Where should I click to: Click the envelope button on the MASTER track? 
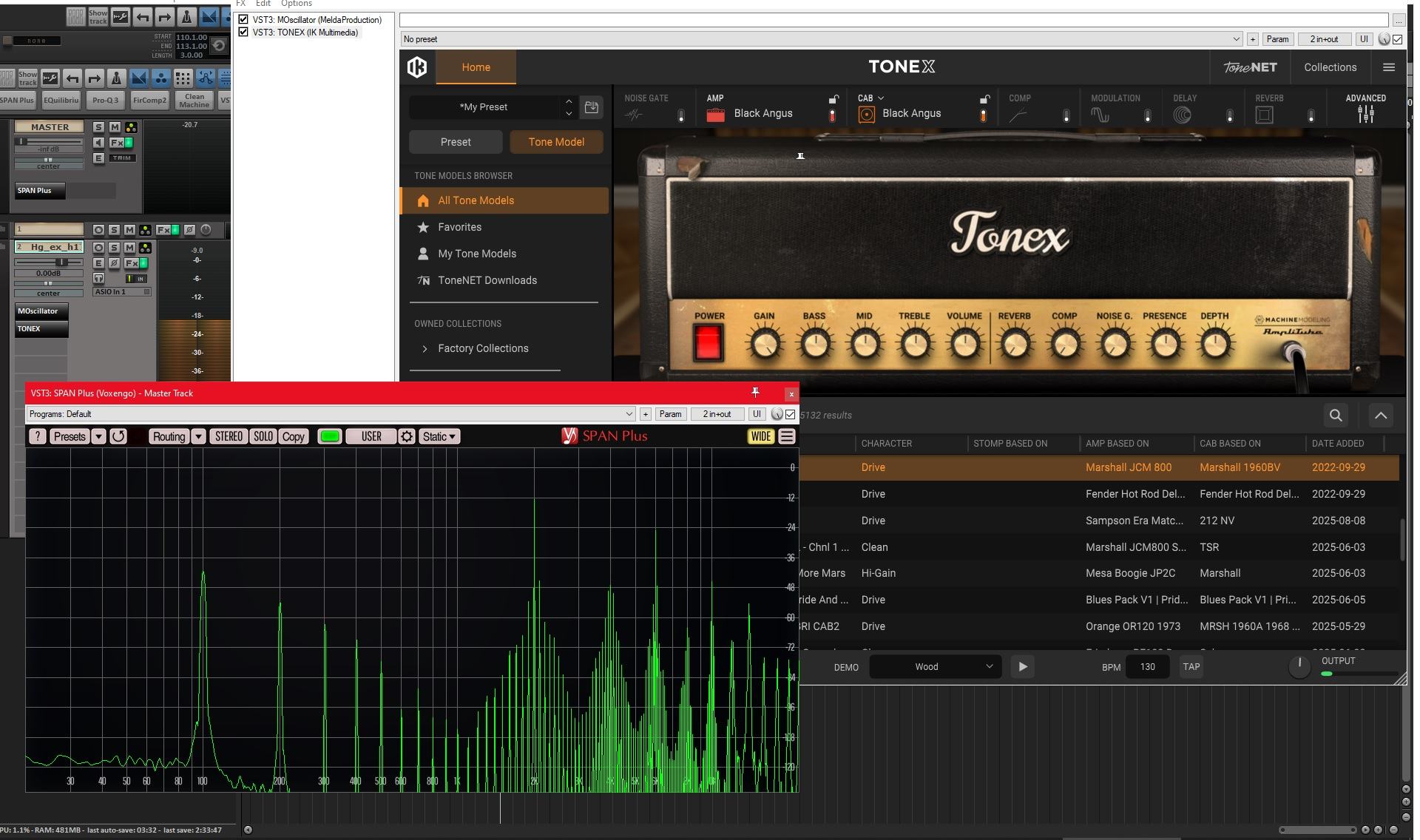98,157
